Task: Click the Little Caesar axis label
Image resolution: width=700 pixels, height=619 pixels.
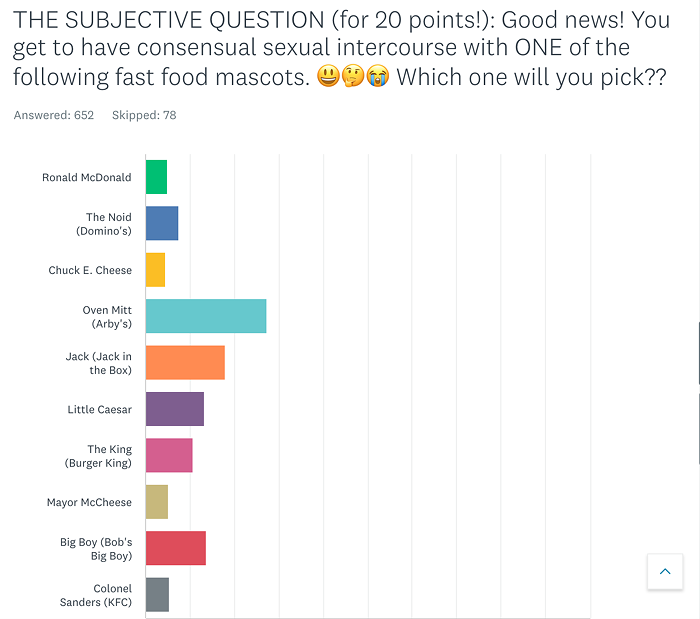Action: click(x=100, y=409)
